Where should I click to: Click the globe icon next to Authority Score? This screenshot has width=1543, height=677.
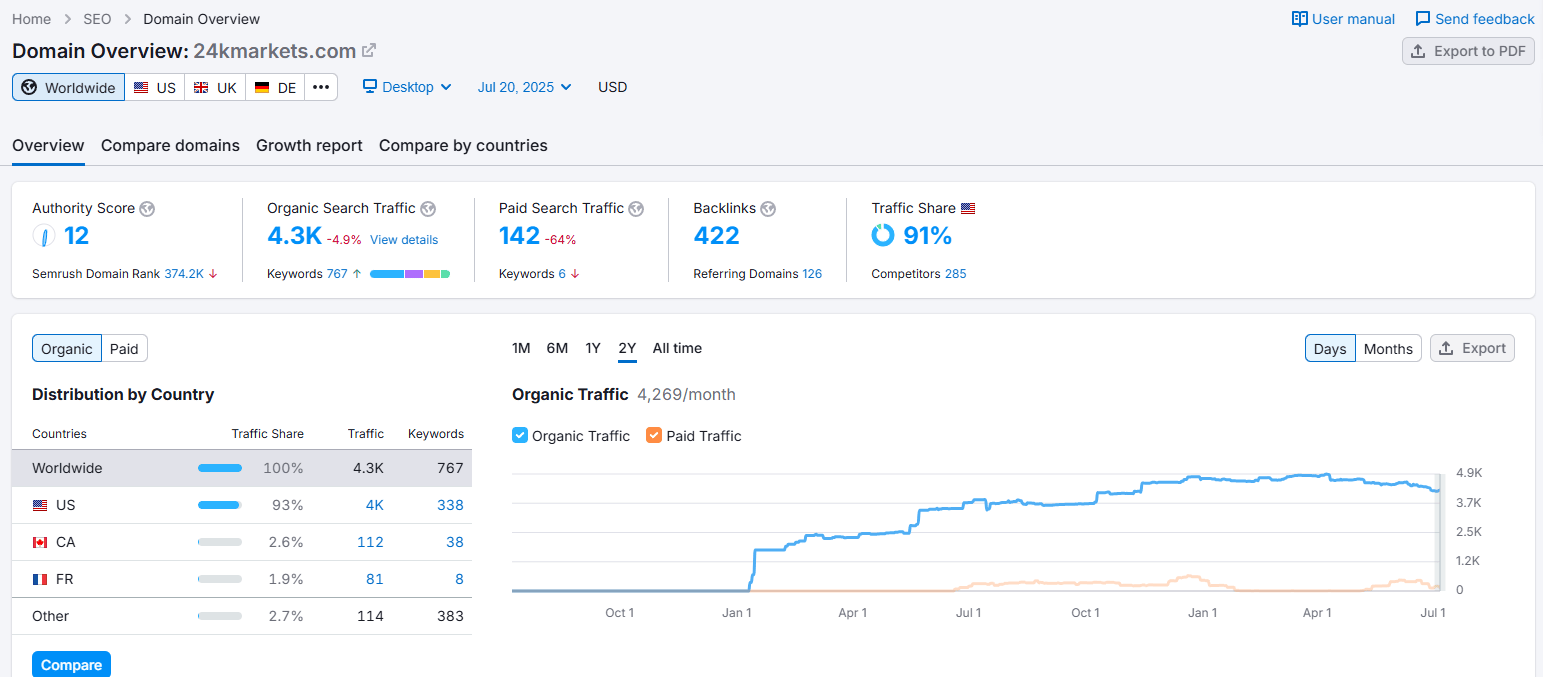147,208
